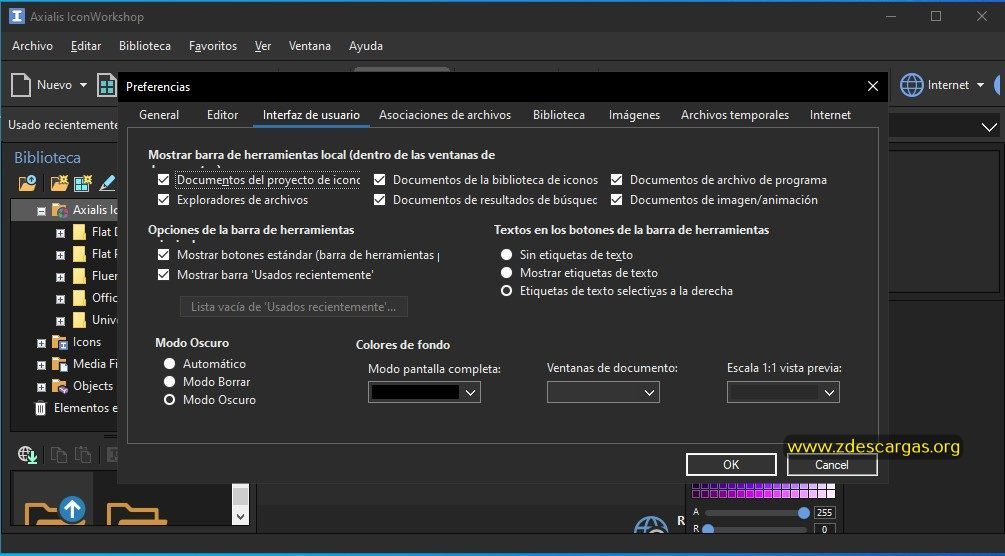Toggle Exploradores de archivos checkbox

click(163, 200)
